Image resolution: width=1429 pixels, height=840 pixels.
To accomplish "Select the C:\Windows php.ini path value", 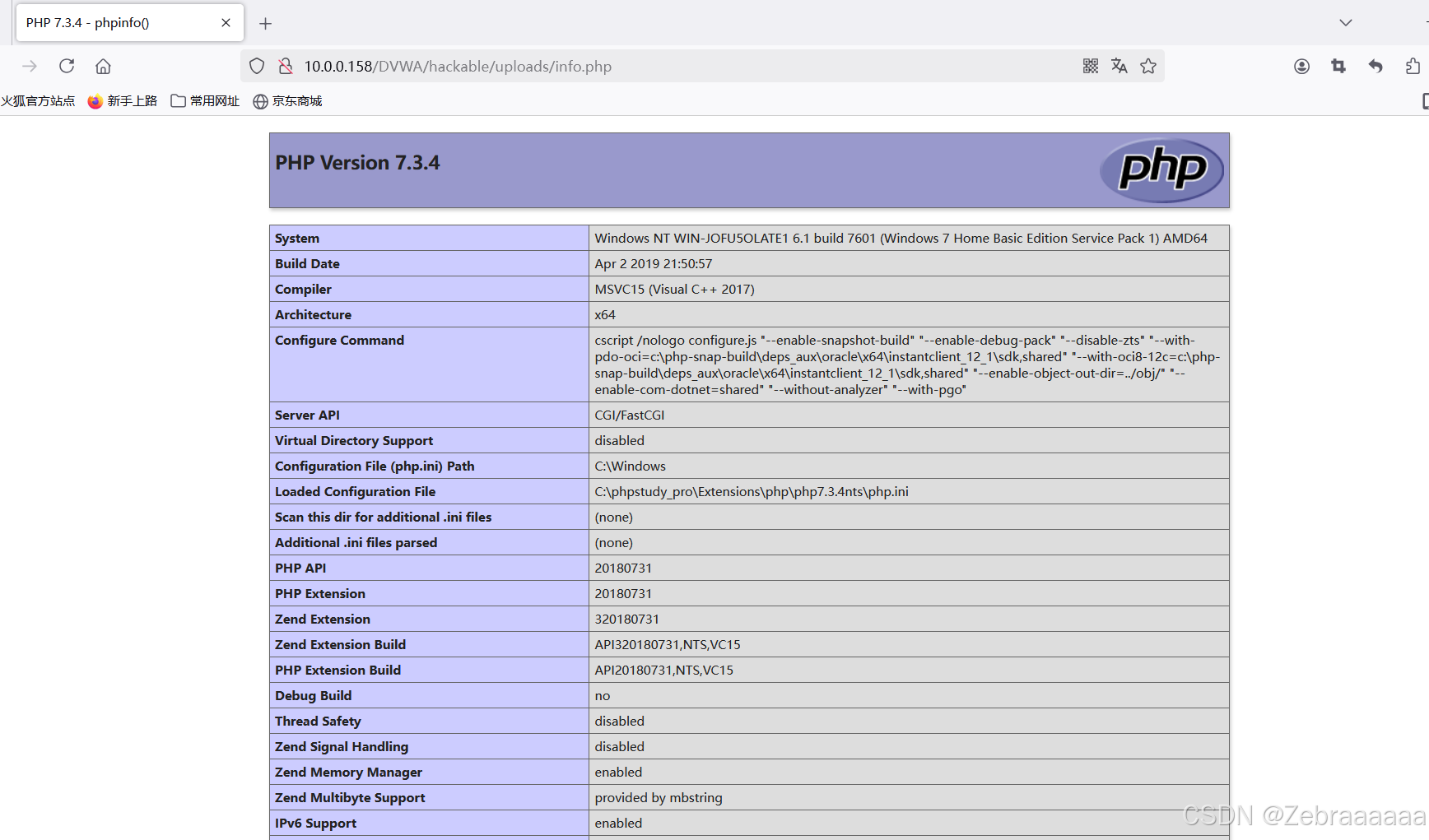I will [630, 466].
